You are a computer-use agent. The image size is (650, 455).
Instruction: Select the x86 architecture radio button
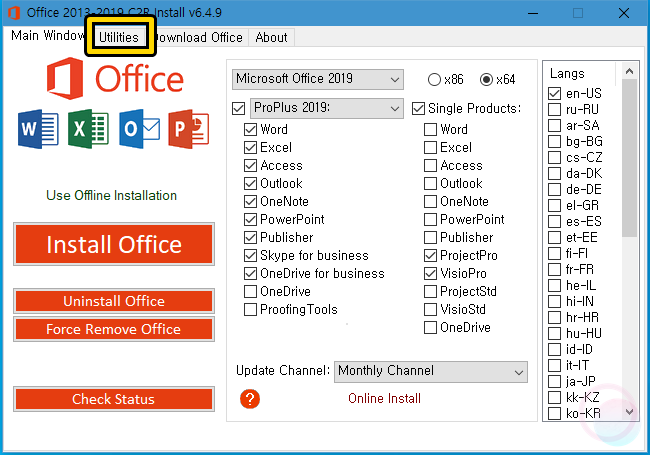point(434,79)
